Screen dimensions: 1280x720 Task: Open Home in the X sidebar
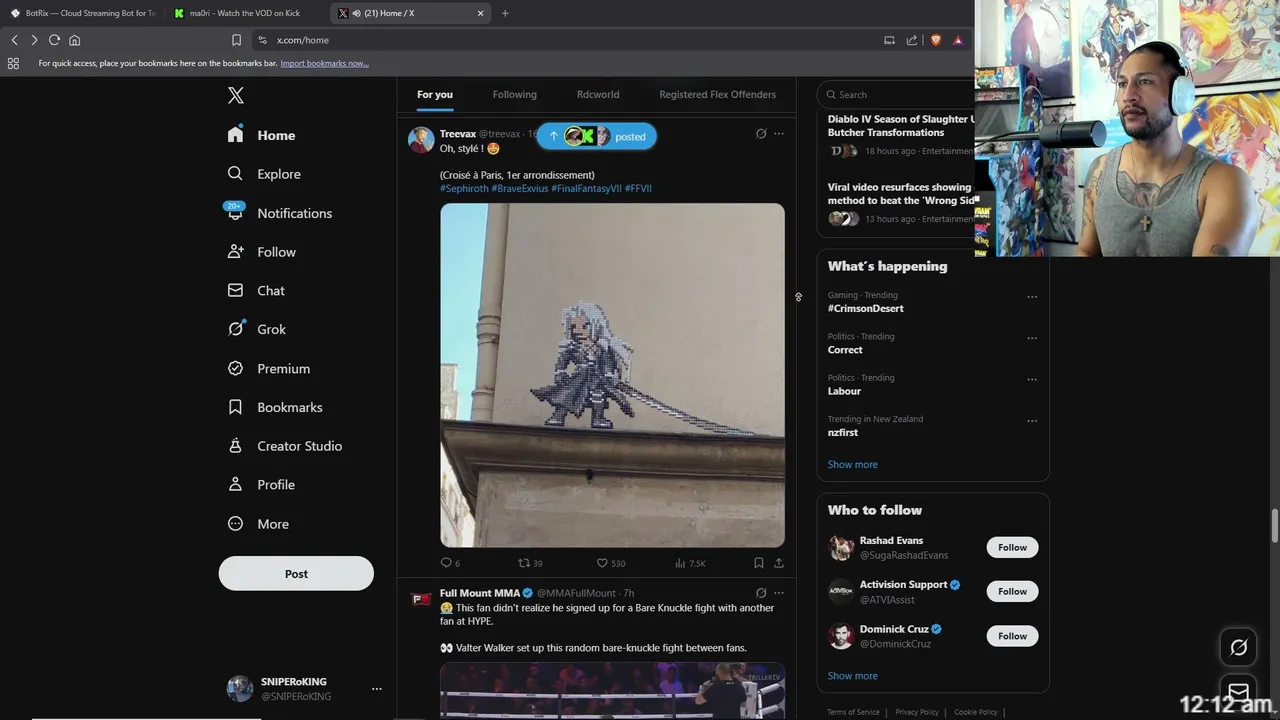pos(261,135)
